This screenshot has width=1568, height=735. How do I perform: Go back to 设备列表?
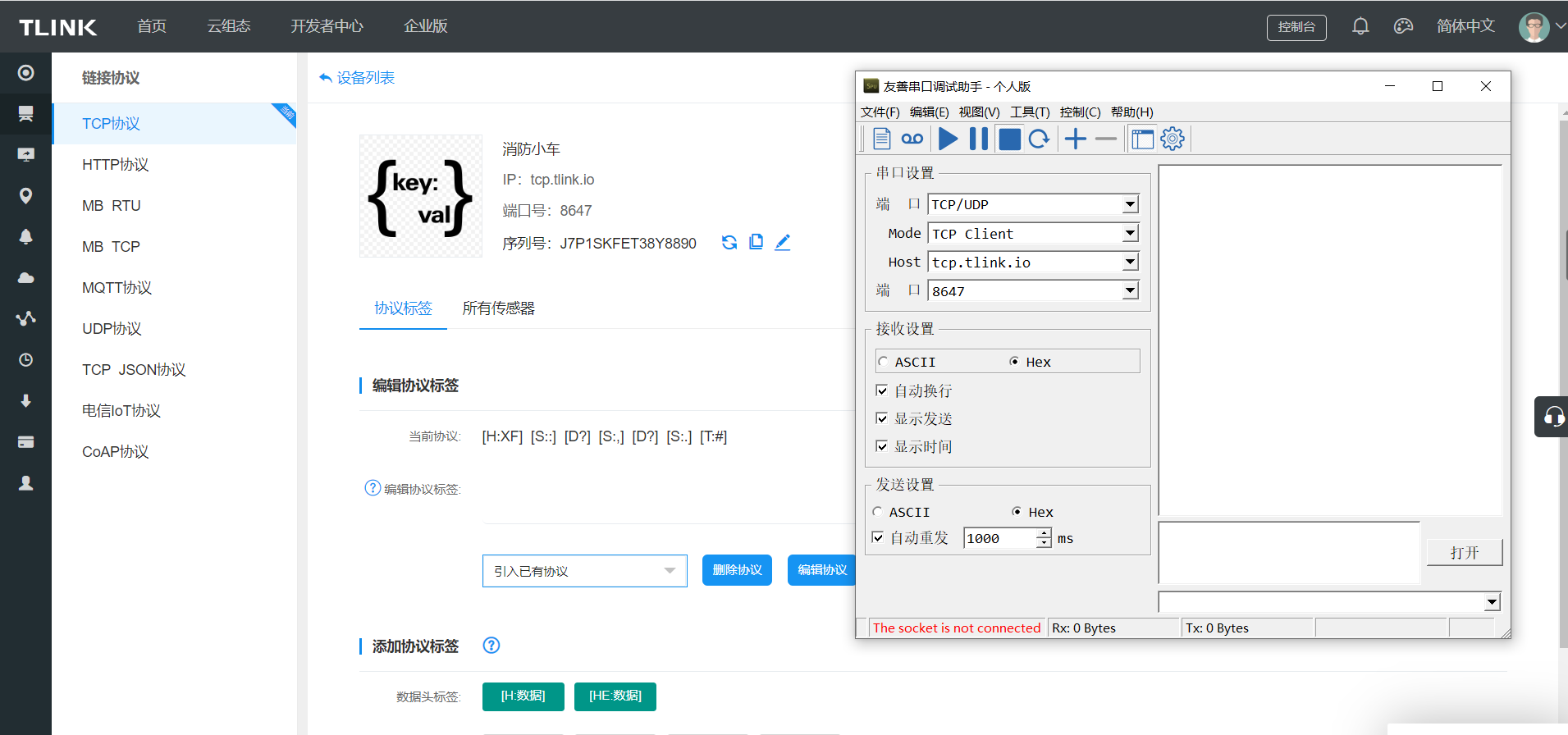tap(357, 77)
